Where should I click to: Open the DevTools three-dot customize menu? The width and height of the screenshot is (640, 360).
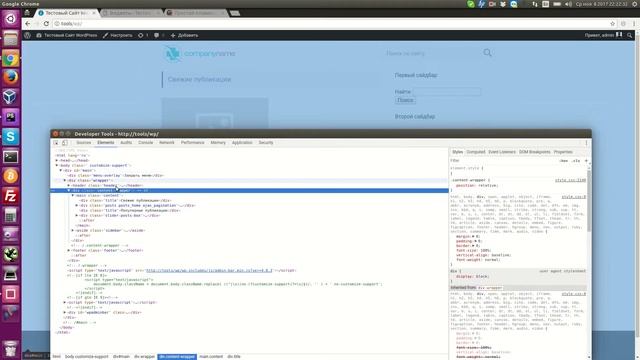pyautogui.click(x=586, y=143)
